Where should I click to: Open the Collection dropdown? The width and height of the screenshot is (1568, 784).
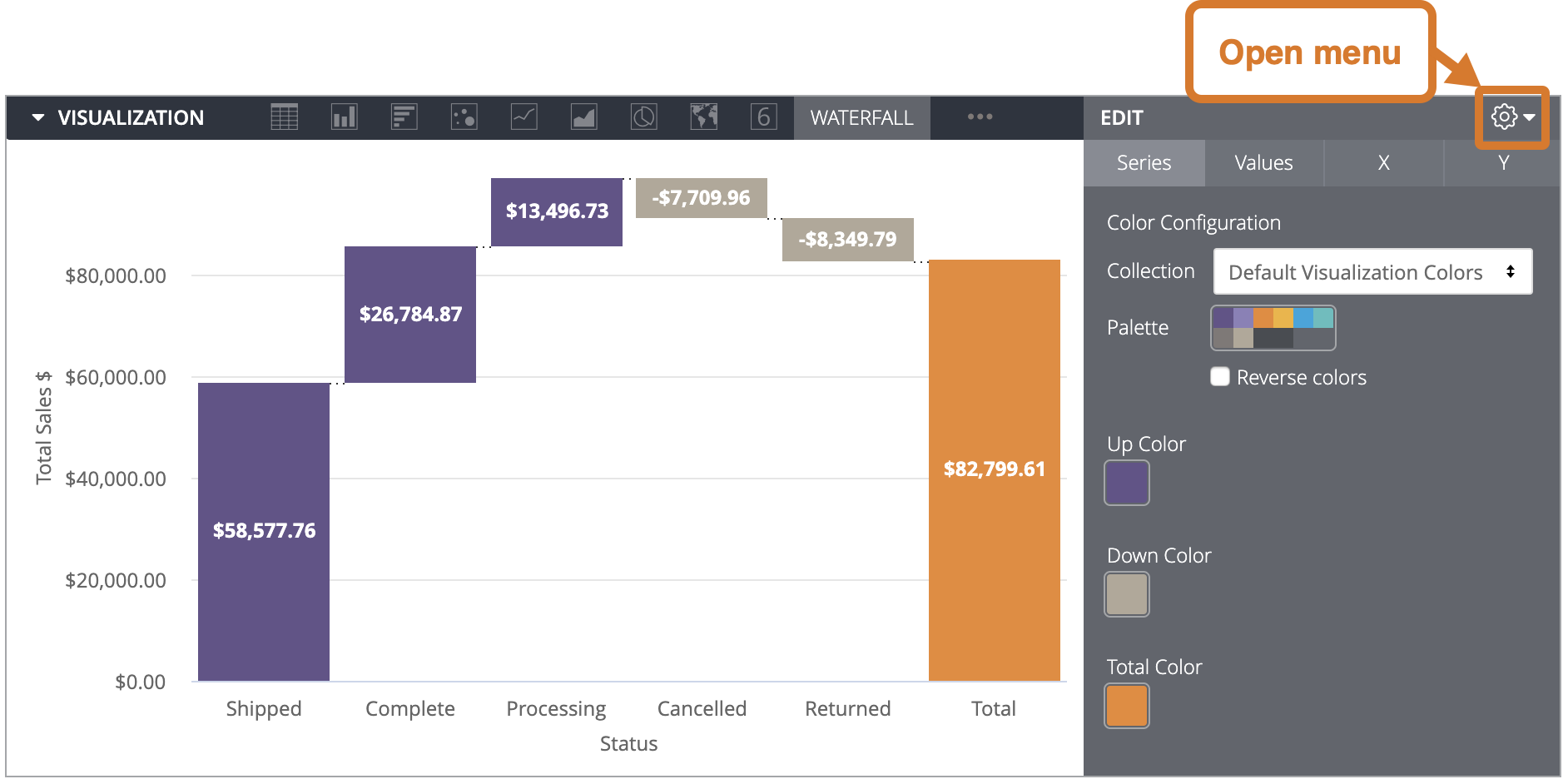(x=1372, y=272)
